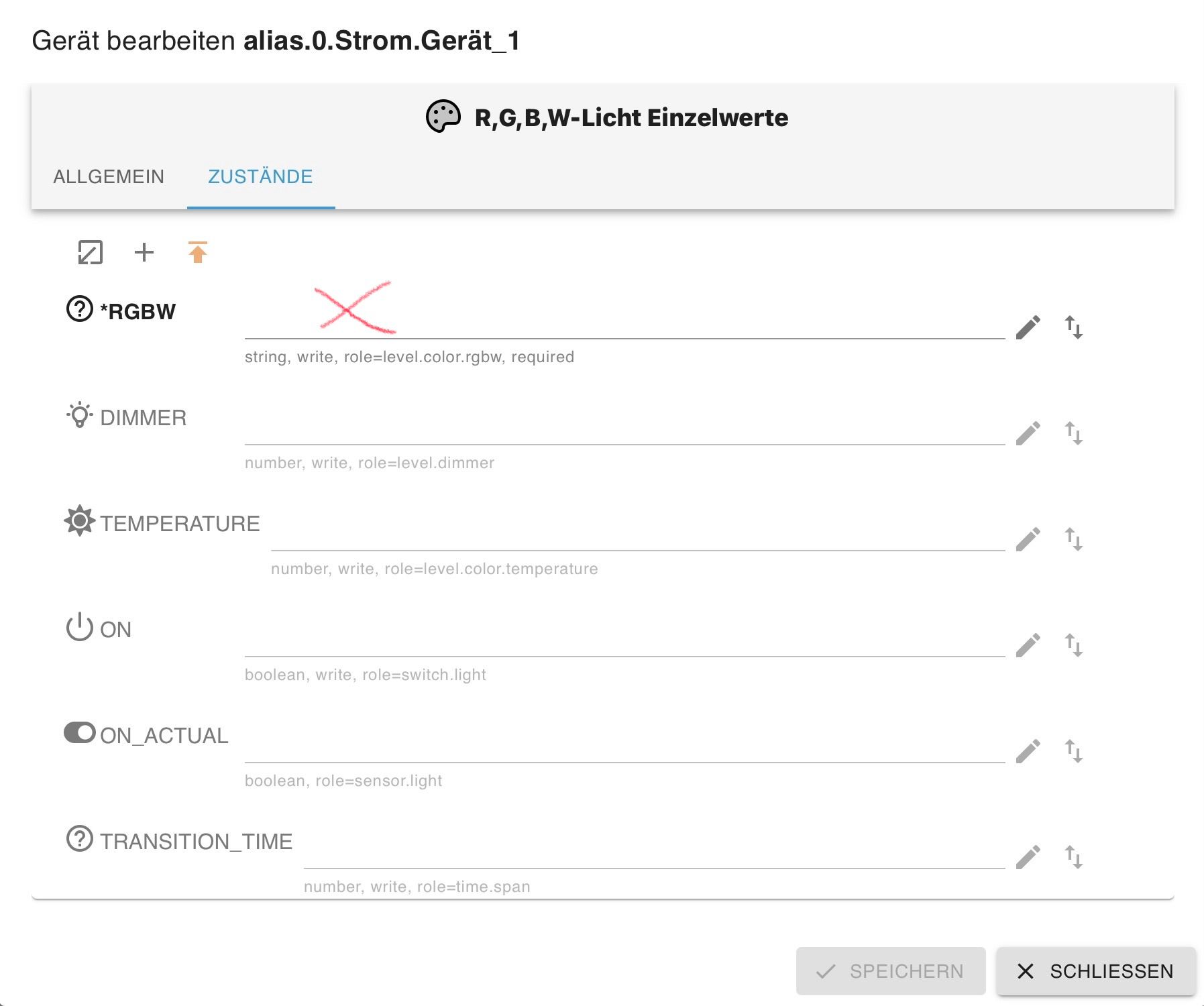Click the pencil edit icon for DIMMER
1204x1006 pixels.
coord(1028,433)
